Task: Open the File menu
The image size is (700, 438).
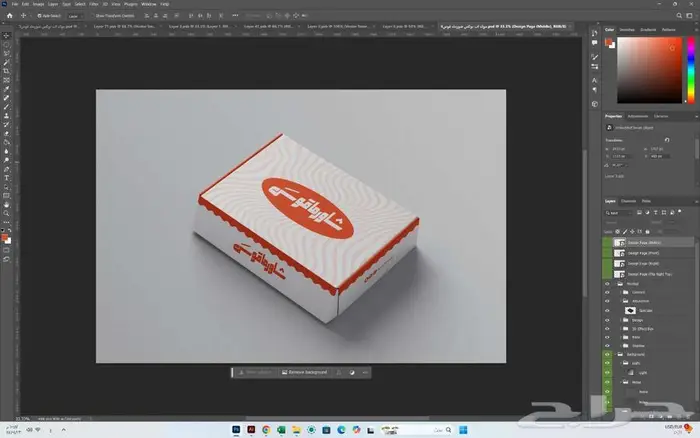Action: click(15, 4)
